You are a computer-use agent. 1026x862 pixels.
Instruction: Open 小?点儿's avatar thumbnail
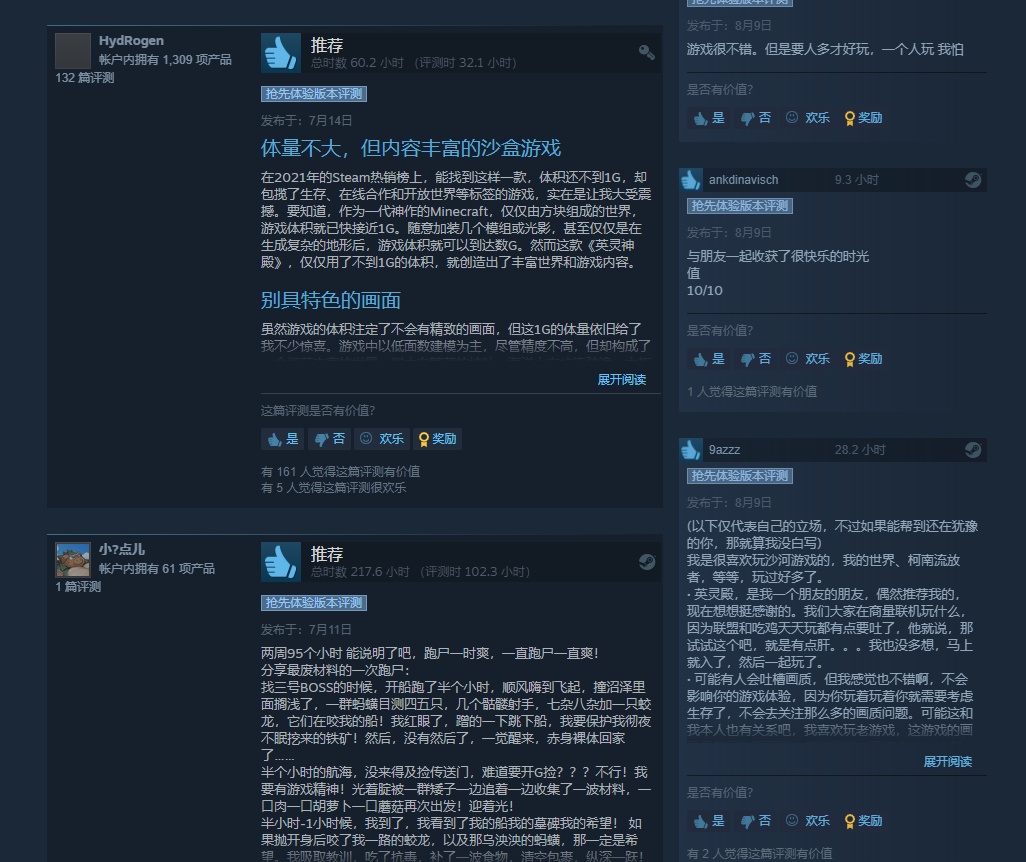click(73, 560)
